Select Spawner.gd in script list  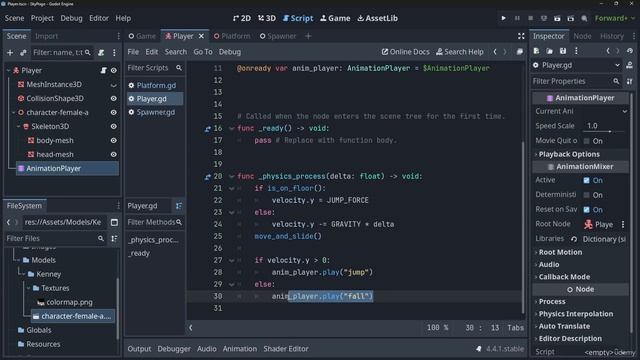[155, 112]
